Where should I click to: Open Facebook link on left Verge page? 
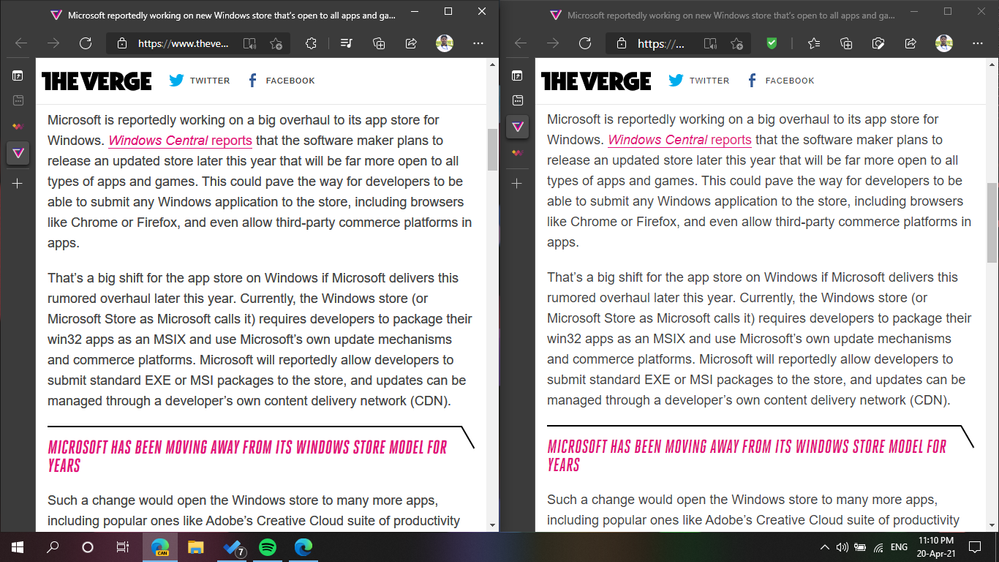[x=281, y=80]
